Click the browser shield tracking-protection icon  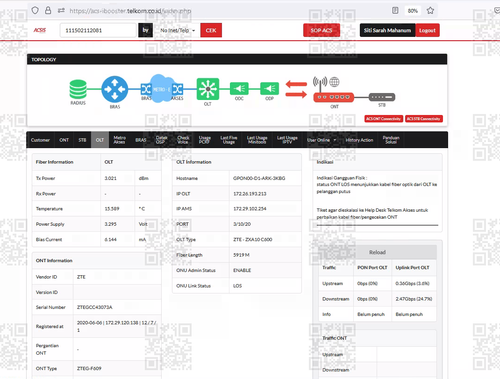(35, 10)
